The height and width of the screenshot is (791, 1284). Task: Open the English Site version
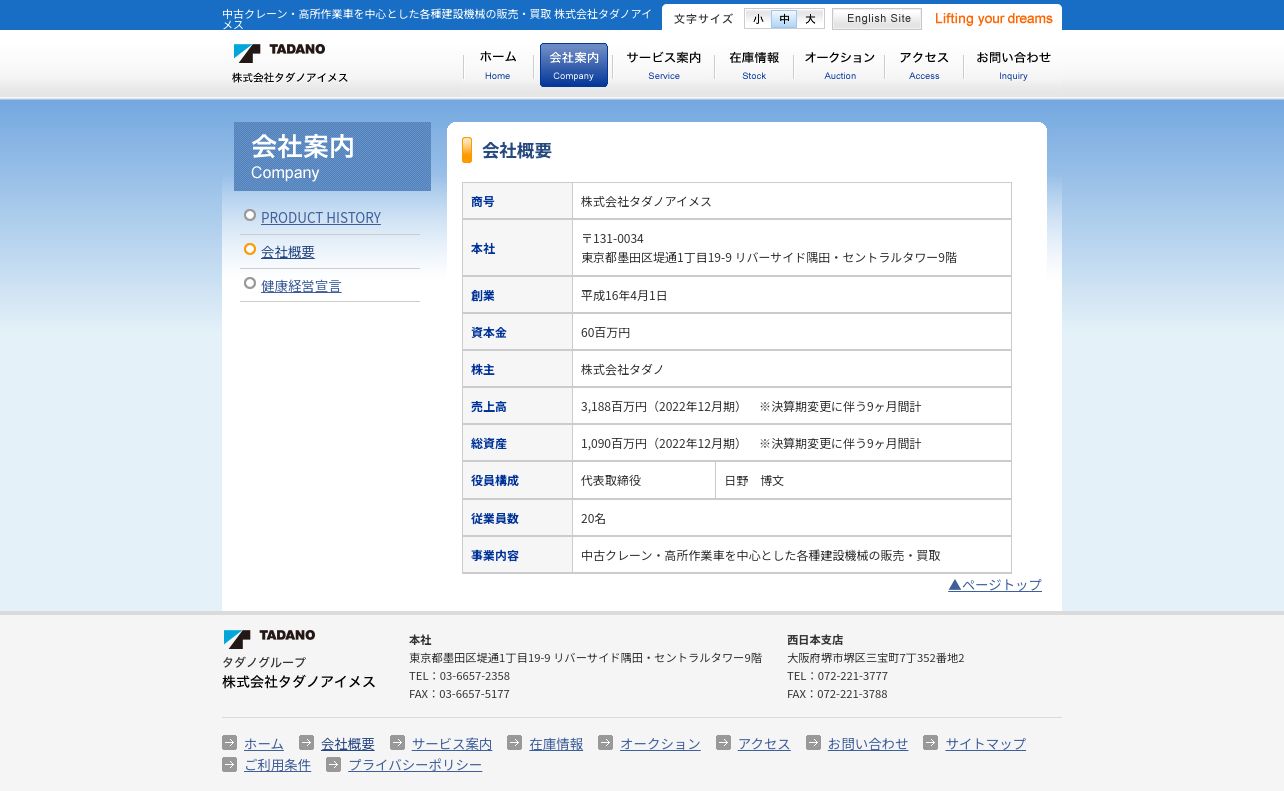coord(877,19)
